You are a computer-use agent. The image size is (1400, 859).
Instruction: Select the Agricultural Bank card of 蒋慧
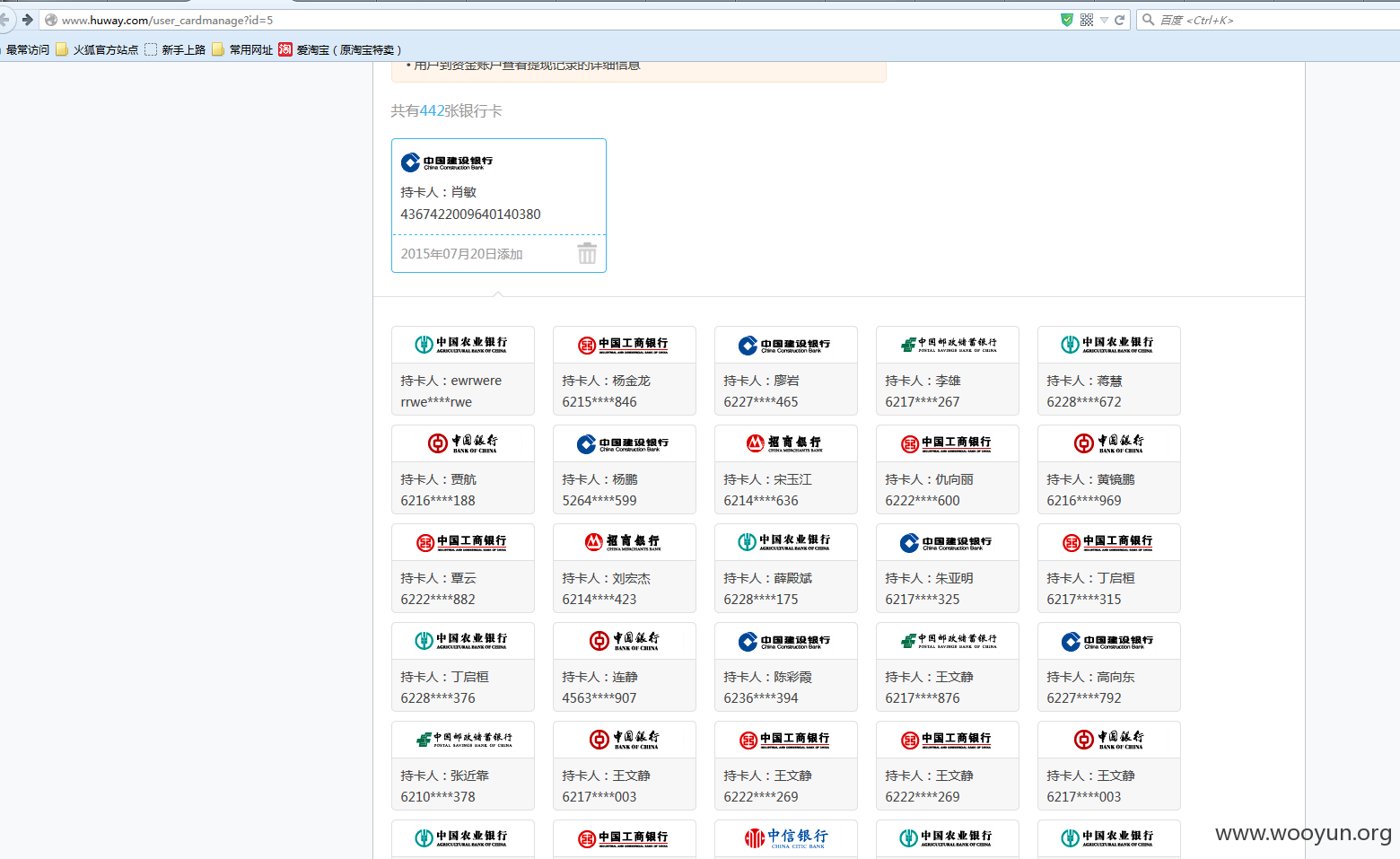(1109, 371)
